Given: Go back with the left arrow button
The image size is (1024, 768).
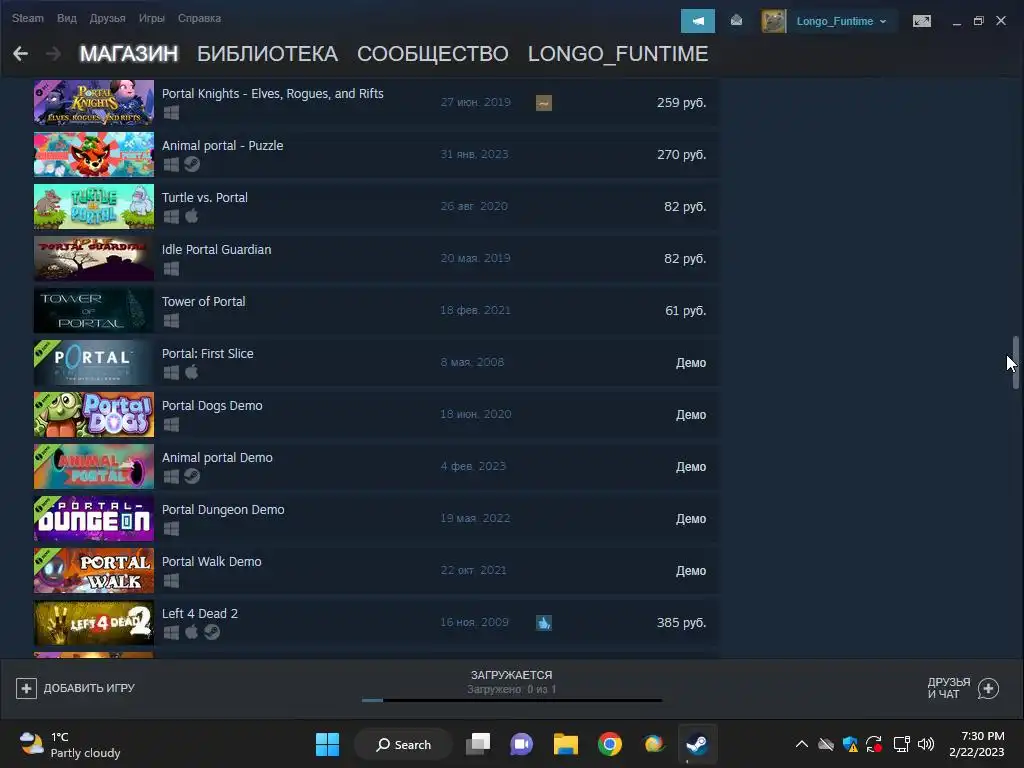Looking at the screenshot, I should point(20,54).
